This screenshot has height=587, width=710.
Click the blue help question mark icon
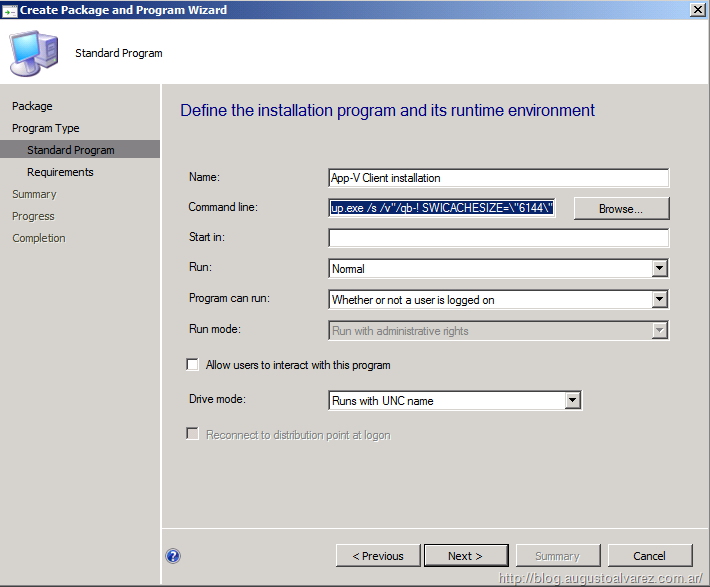click(x=173, y=556)
